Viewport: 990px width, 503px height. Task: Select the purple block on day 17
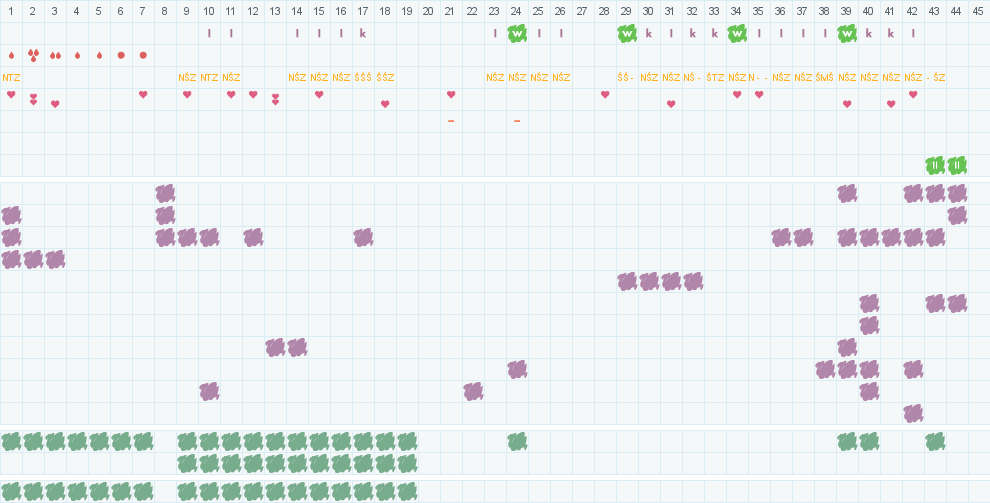pyautogui.click(x=363, y=237)
